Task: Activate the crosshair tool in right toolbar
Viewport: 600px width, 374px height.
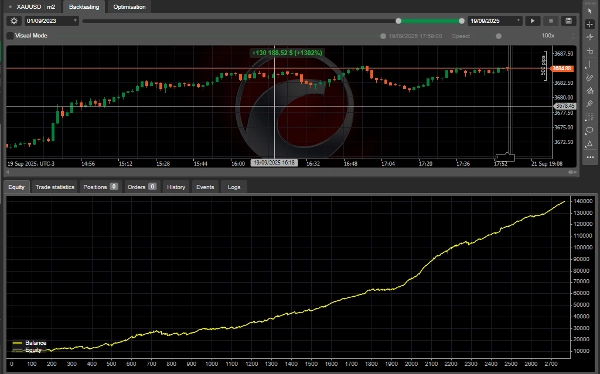Action: pos(590,24)
